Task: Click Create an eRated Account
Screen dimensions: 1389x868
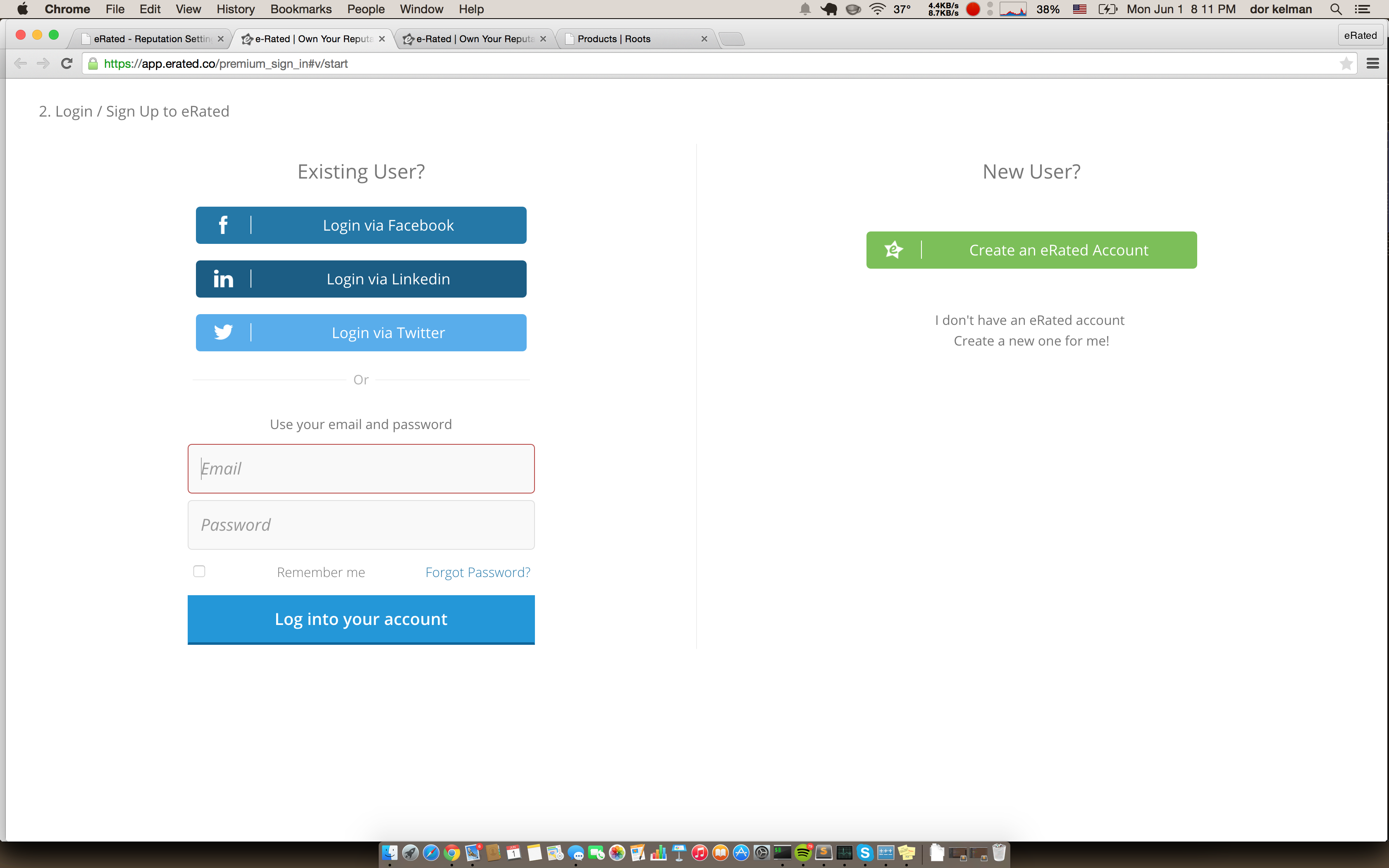Action: (x=1031, y=250)
